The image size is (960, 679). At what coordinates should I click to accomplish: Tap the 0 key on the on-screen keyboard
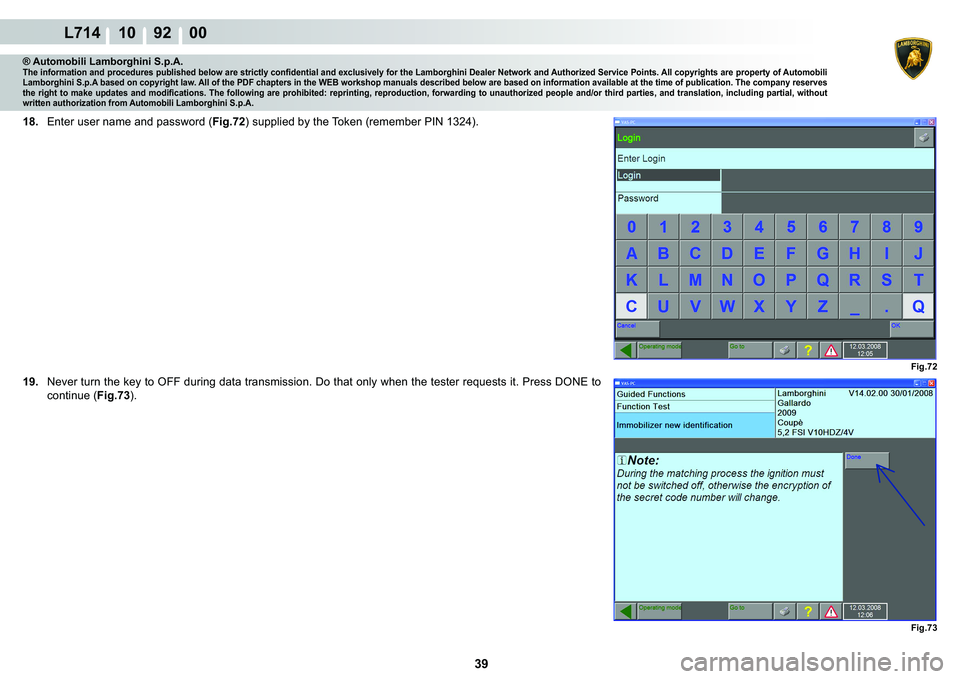[x=631, y=227]
